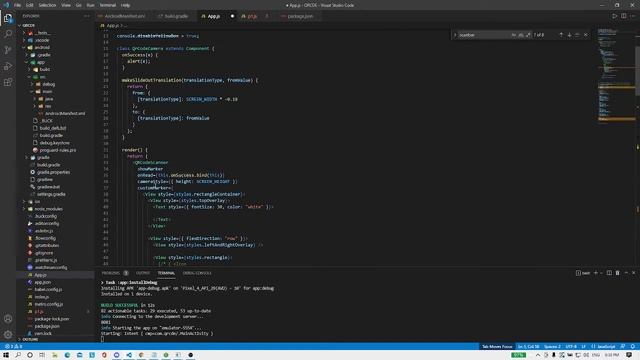The image size is (640, 360).
Task: Open Explorer more actions ellipsis
Action: (87, 16)
